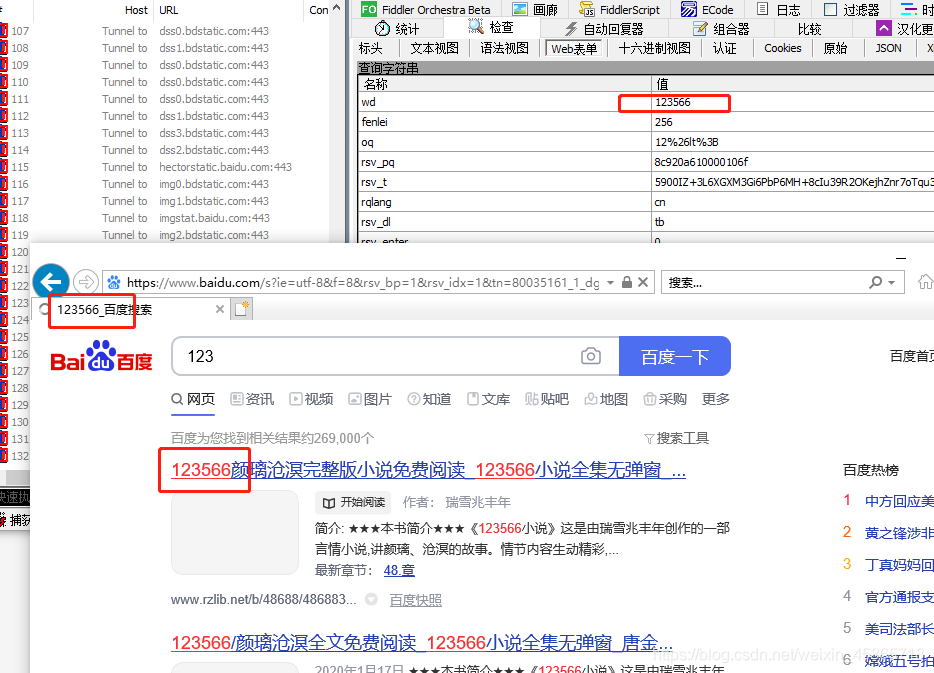Open the address bar dropdown arrow
The width and height of the screenshot is (934, 673).
611,283
